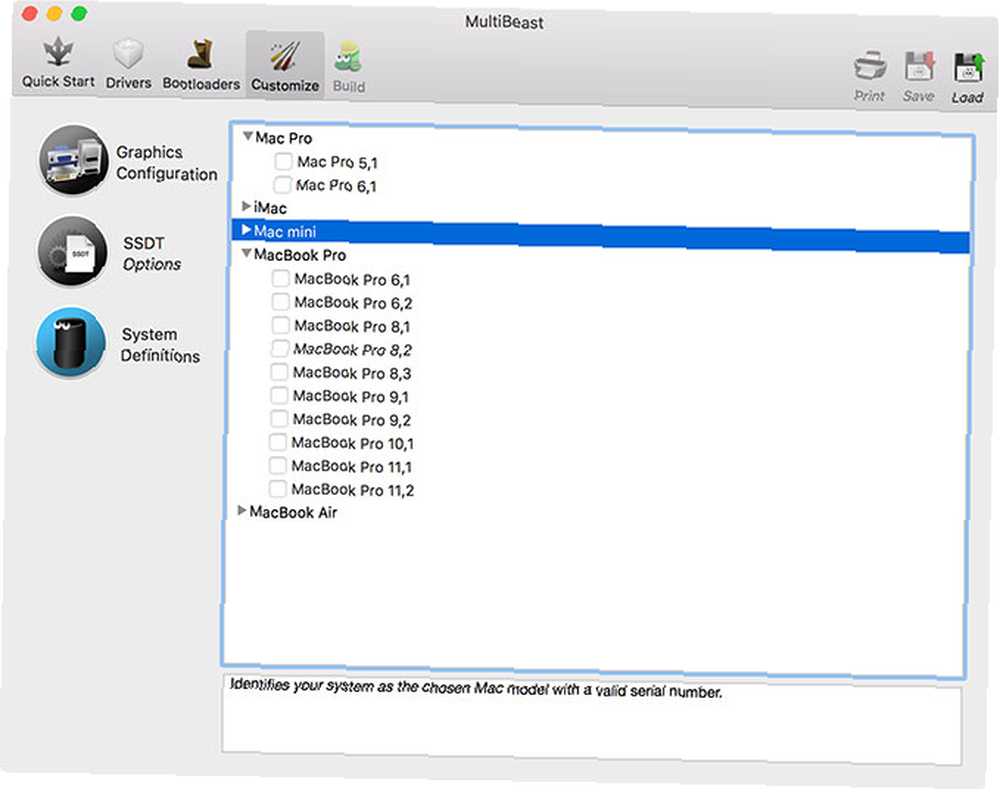Enable the Mac Pro 5,1 checkbox

pos(283,161)
